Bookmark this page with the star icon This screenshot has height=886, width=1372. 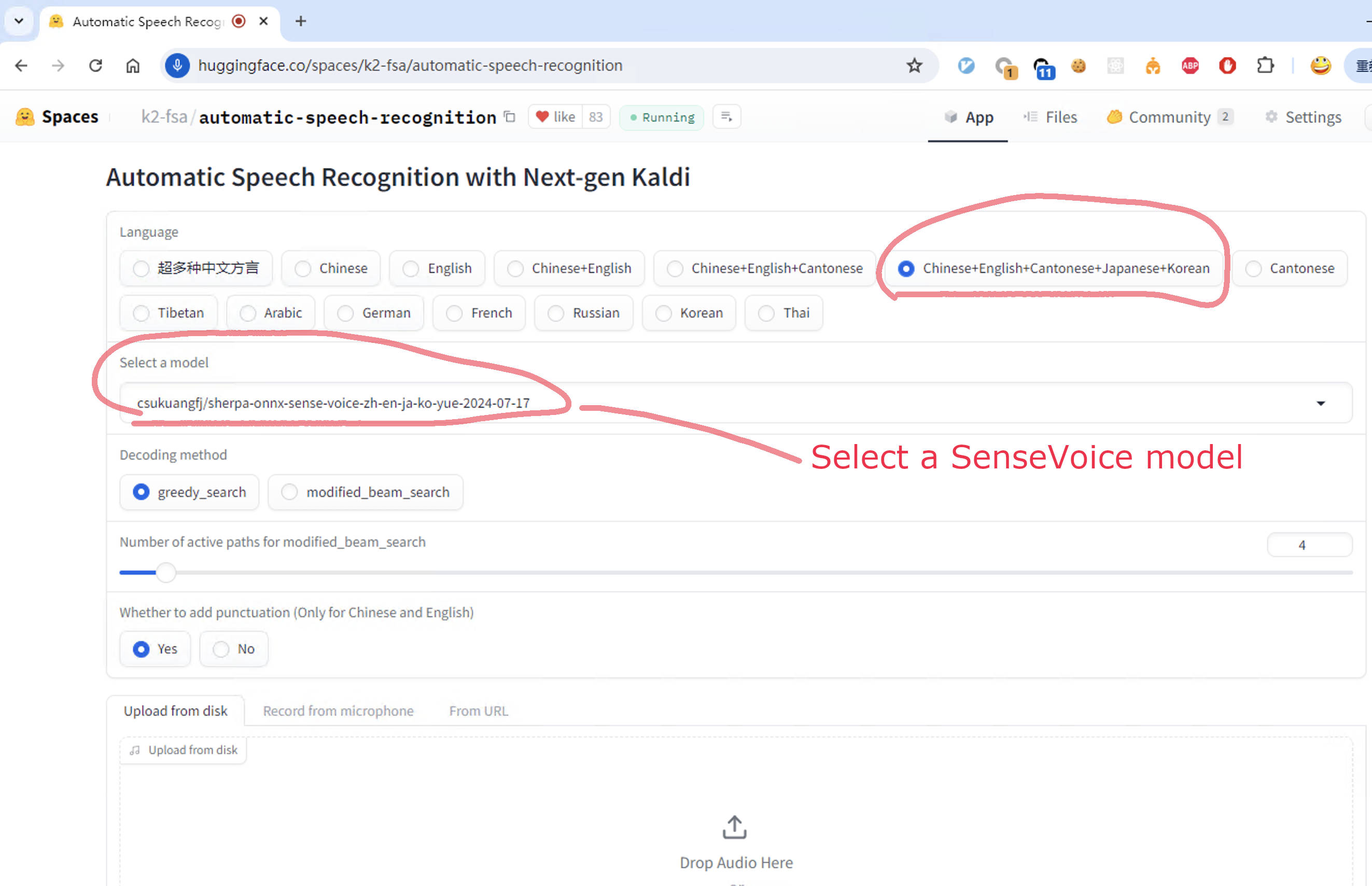click(914, 65)
